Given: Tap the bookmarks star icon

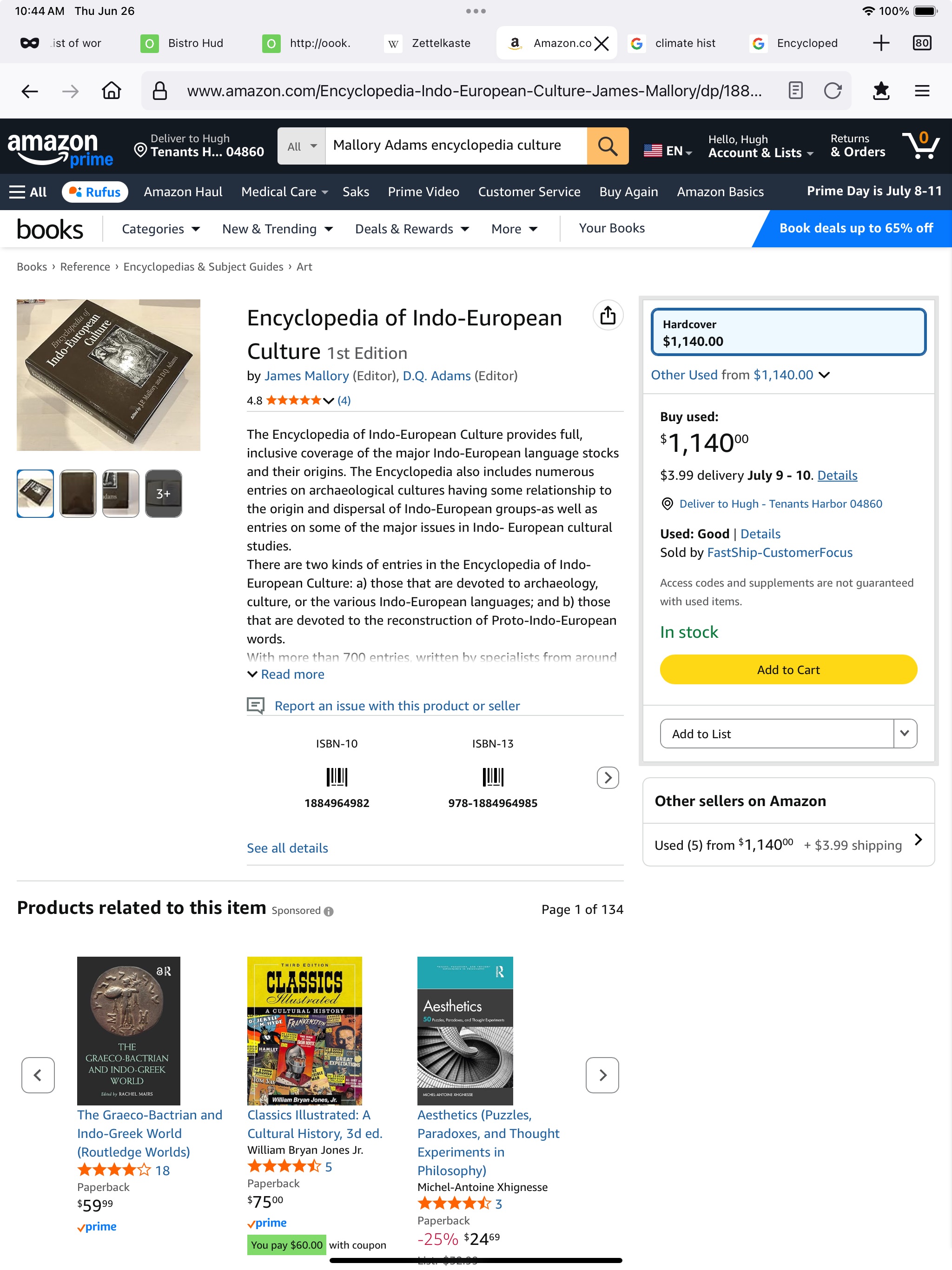Looking at the screenshot, I should (x=881, y=91).
